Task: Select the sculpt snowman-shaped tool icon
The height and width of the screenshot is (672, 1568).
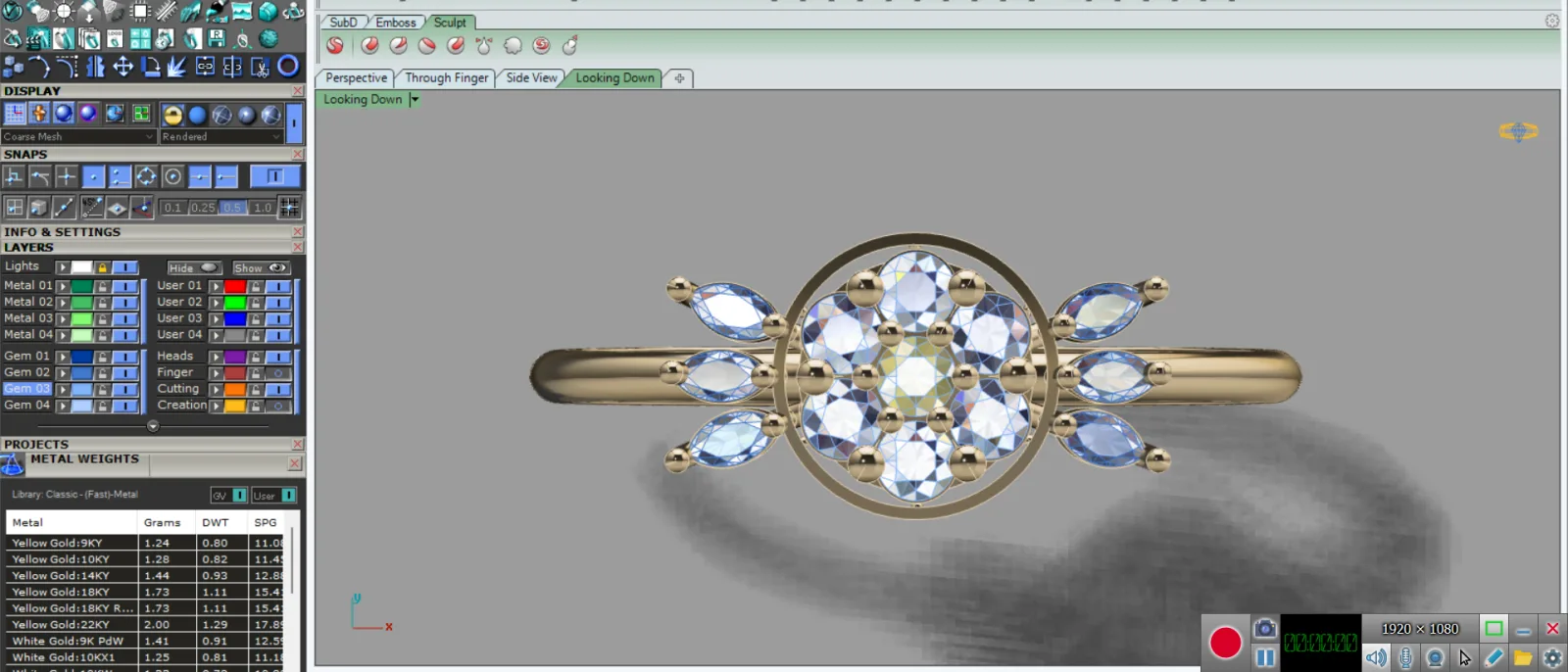Action: [x=570, y=45]
